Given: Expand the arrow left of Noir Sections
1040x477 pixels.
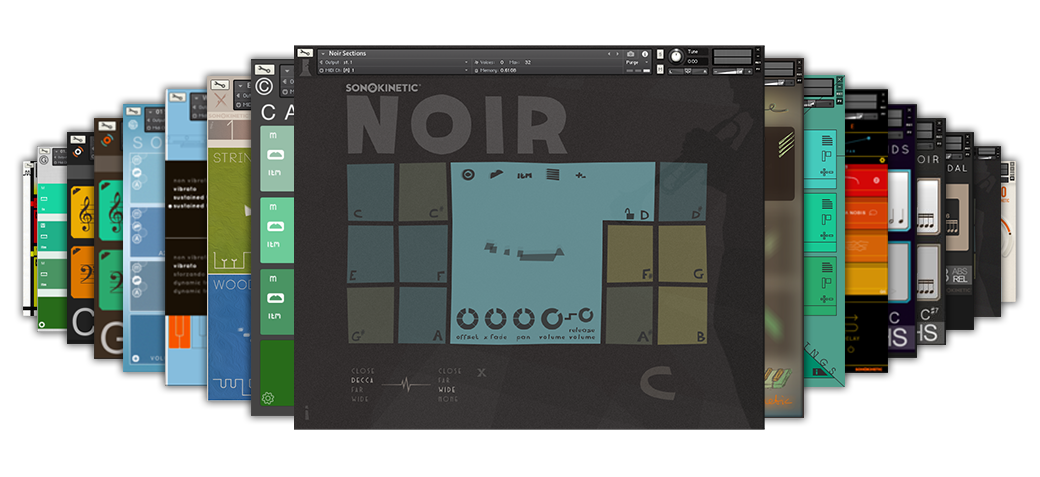Looking at the screenshot, I should pos(322,54).
